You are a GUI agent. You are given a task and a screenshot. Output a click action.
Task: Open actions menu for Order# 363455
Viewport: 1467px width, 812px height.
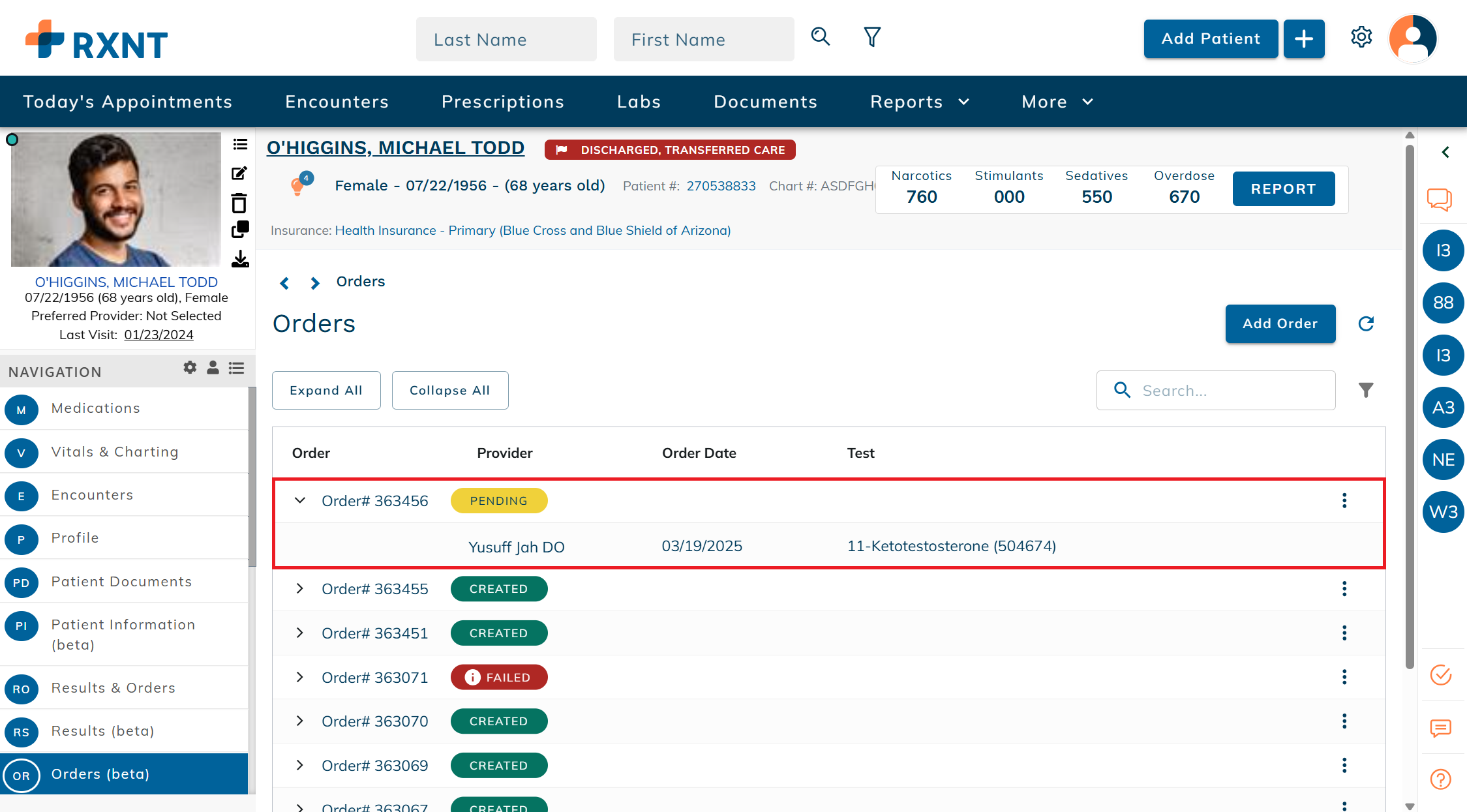(1344, 589)
